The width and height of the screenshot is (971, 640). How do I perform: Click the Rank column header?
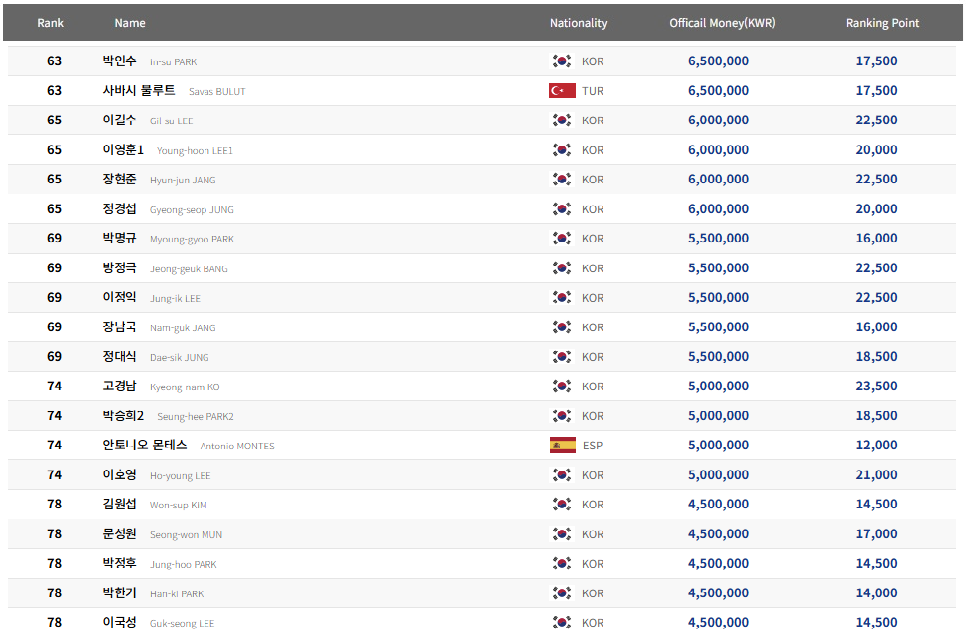point(50,23)
